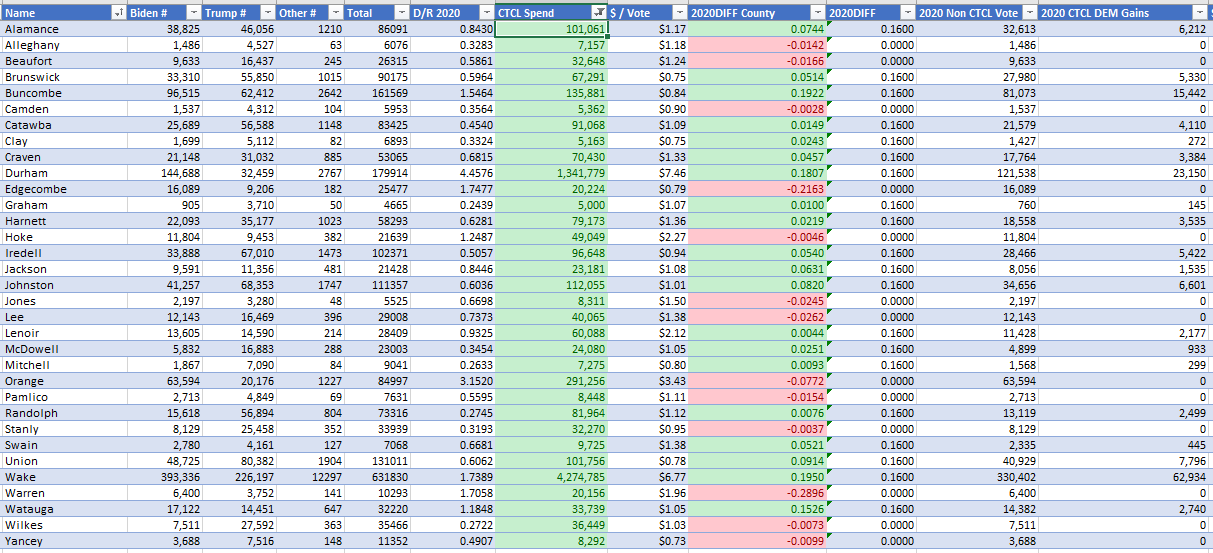Viewport: 1213px width, 553px height.
Task: Click Other value 12297 in Wake row
Action: pyautogui.click(x=326, y=477)
